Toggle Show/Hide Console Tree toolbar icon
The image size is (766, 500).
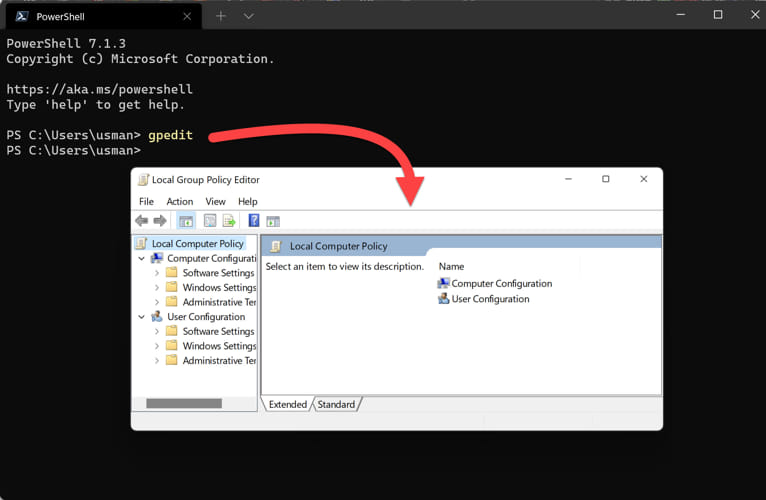186,221
